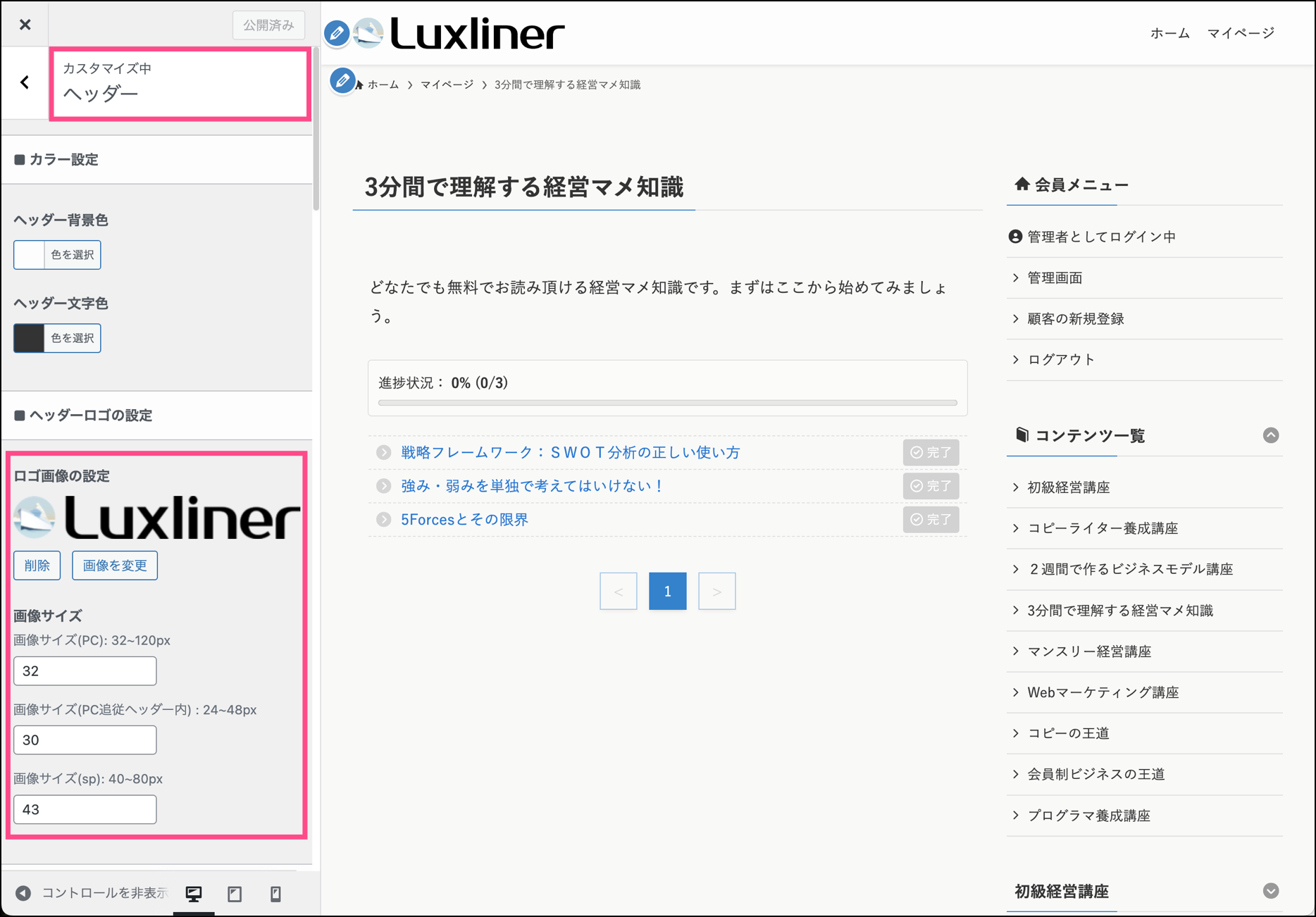Click the 画像を変更 button
The height and width of the screenshot is (917, 1316).
pos(115,566)
